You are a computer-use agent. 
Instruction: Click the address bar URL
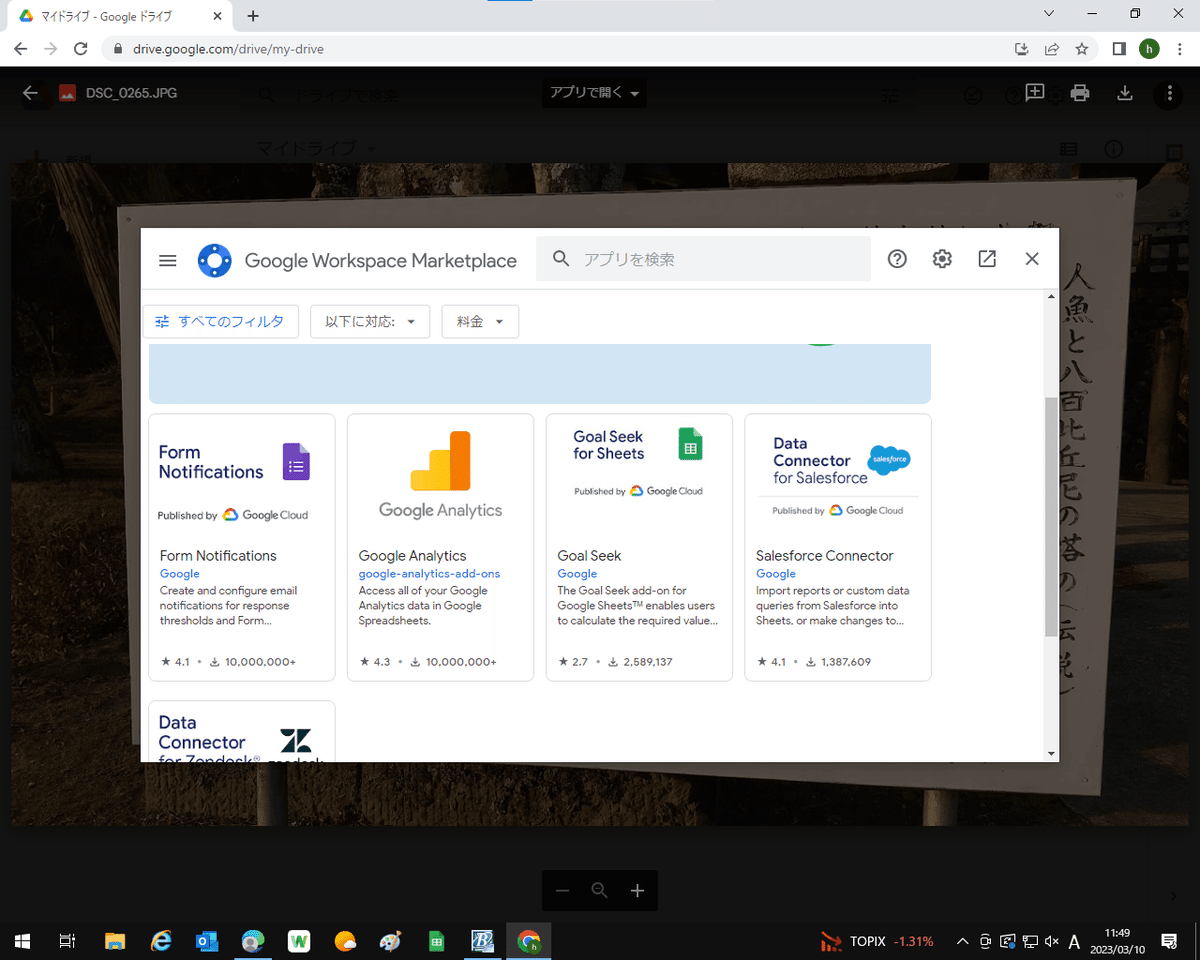(x=228, y=49)
